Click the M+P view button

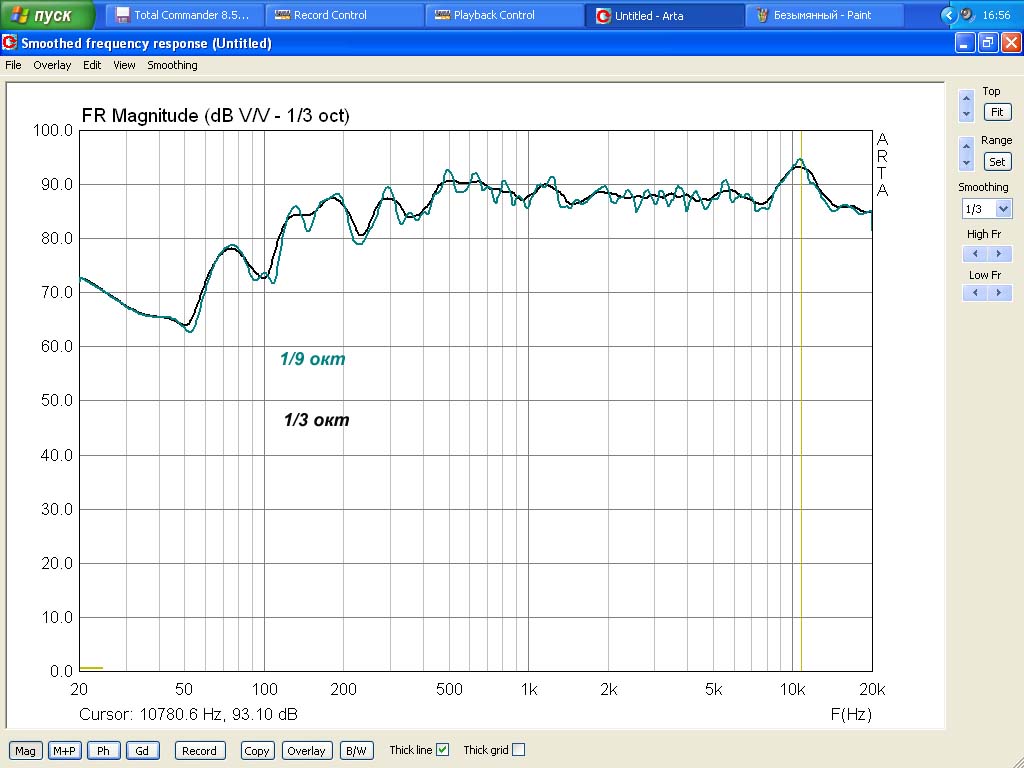pos(64,751)
